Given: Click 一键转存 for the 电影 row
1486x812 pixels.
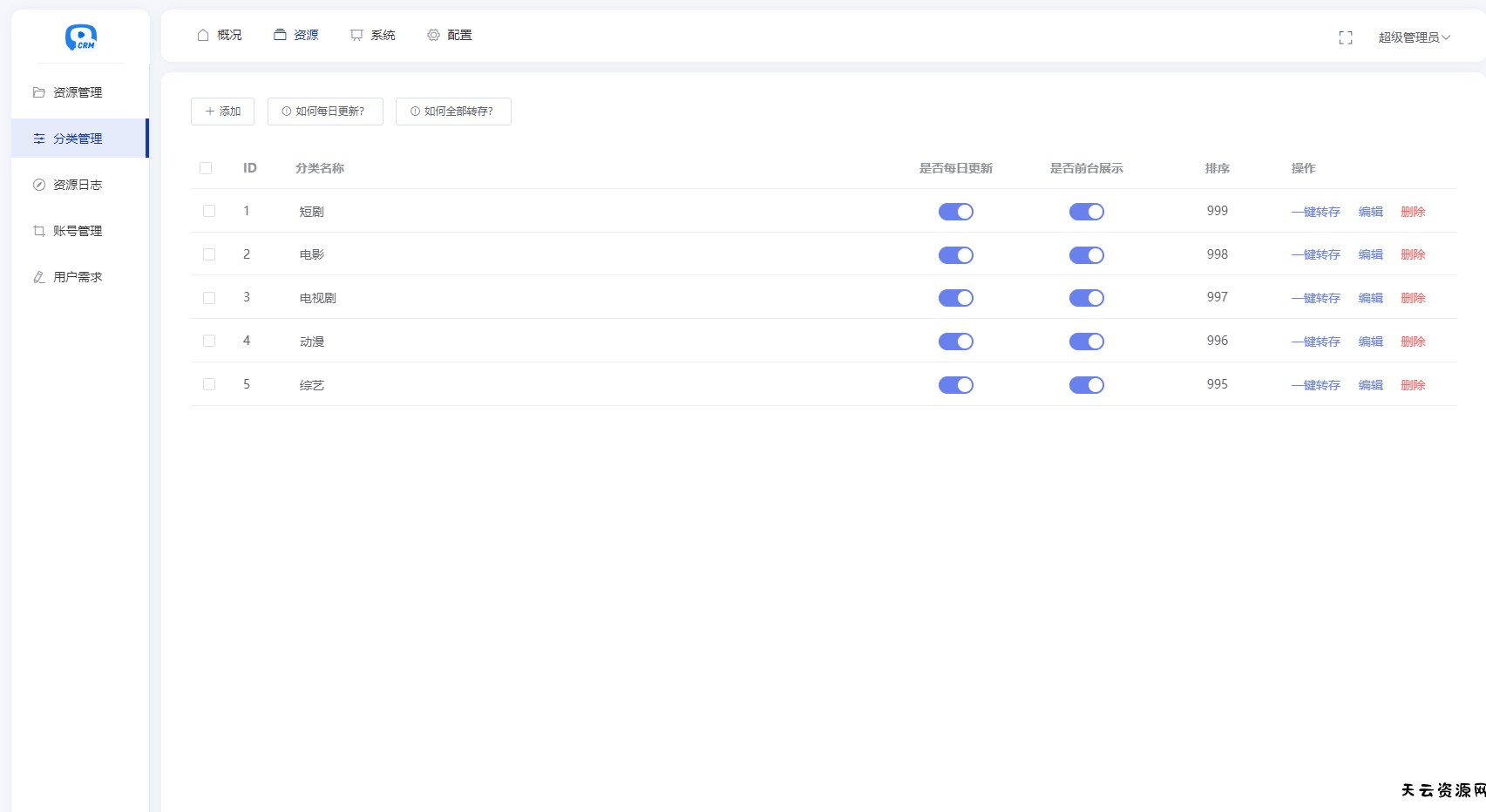Looking at the screenshot, I should (x=1315, y=254).
